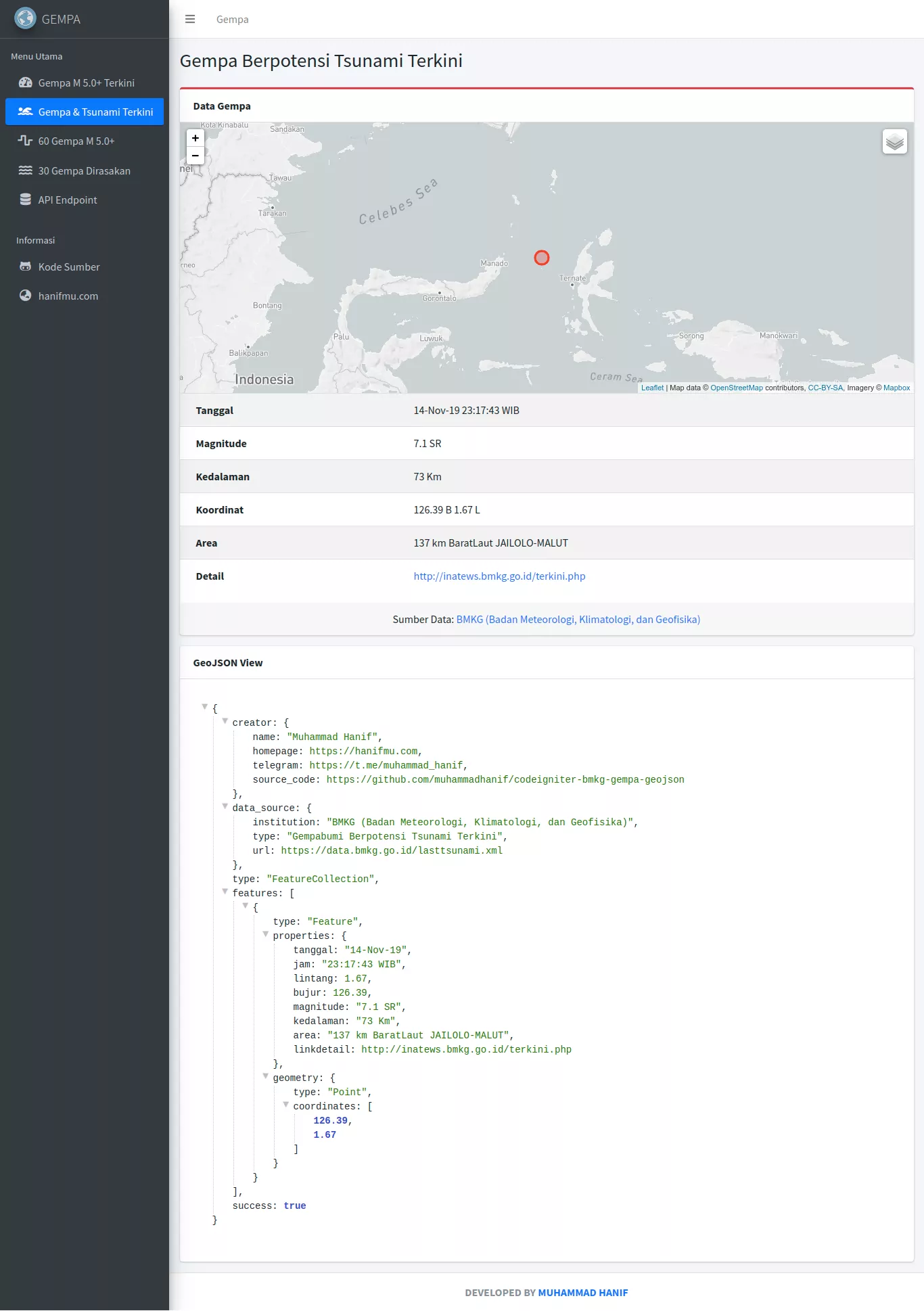924x1311 pixels.
Task: Click GEMPA brand title in sidebar
Action: (61, 19)
